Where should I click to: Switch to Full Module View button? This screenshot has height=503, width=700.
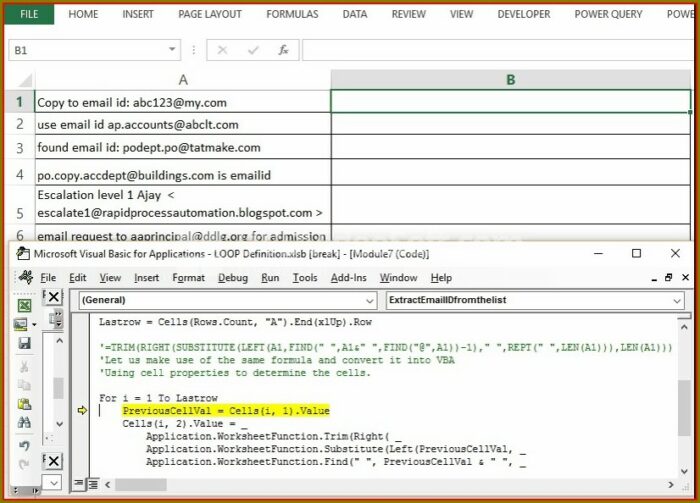(x=93, y=483)
